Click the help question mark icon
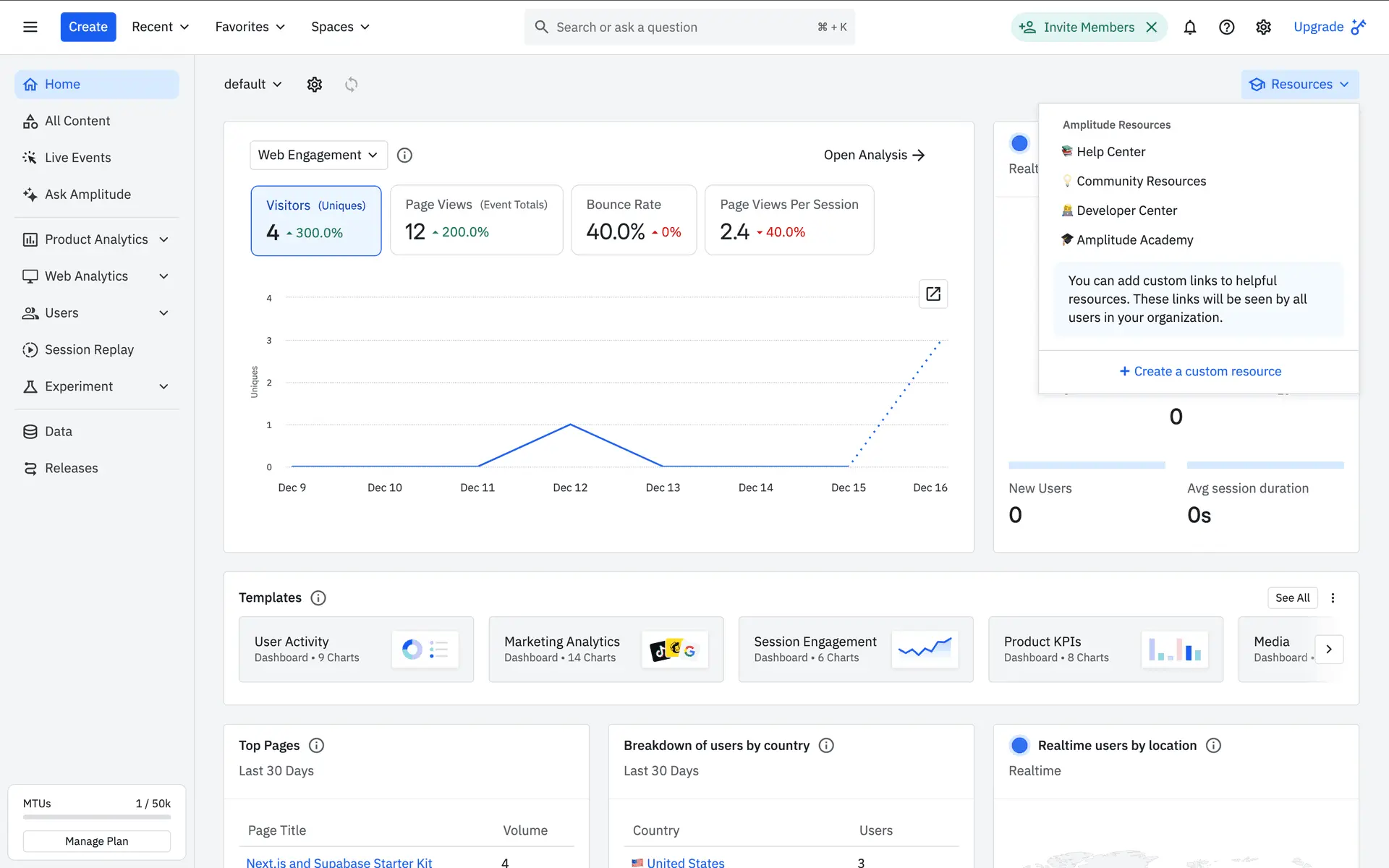 [1226, 27]
